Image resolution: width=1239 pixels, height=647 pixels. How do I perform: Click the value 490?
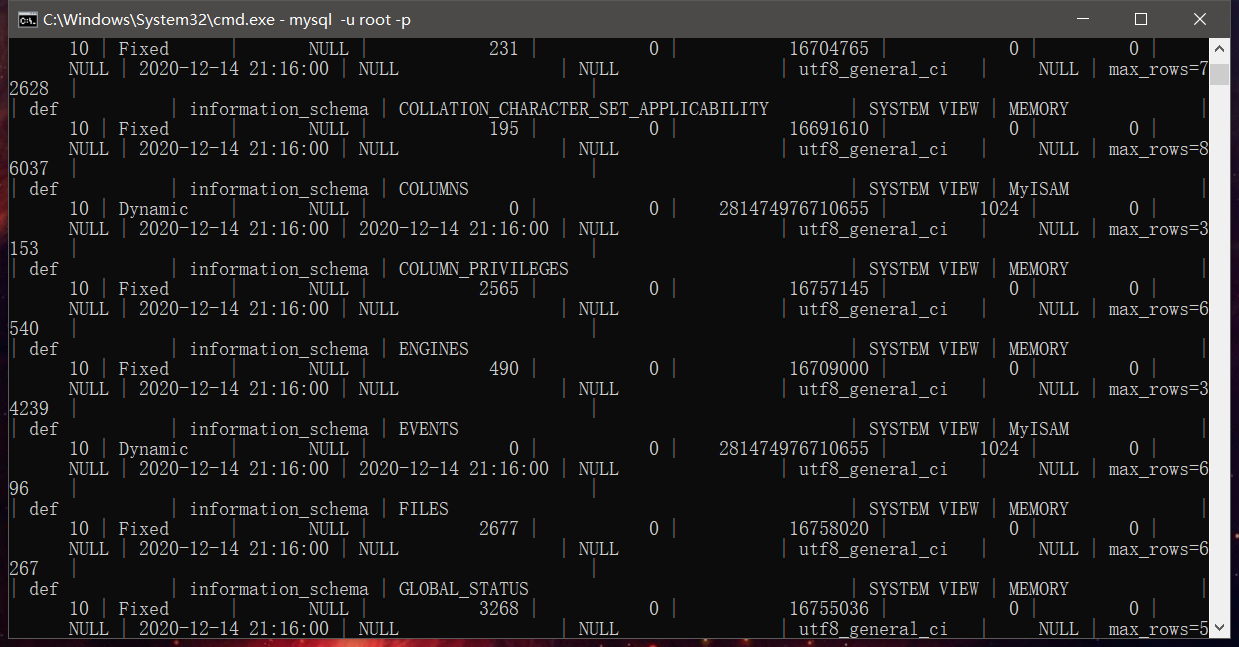tap(504, 369)
